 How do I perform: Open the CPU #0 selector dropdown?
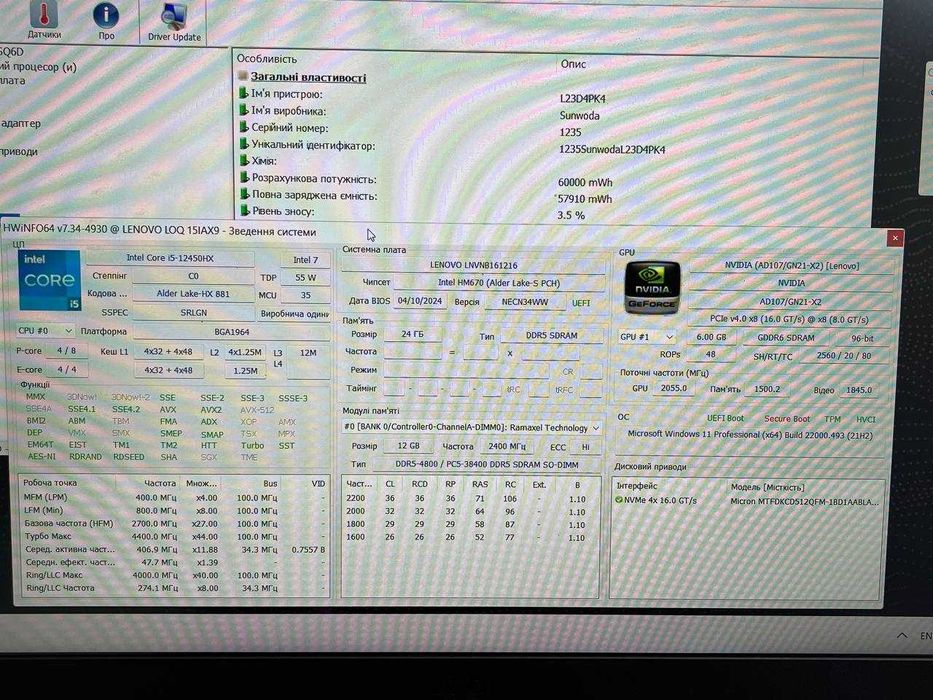[x=45, y=330]
